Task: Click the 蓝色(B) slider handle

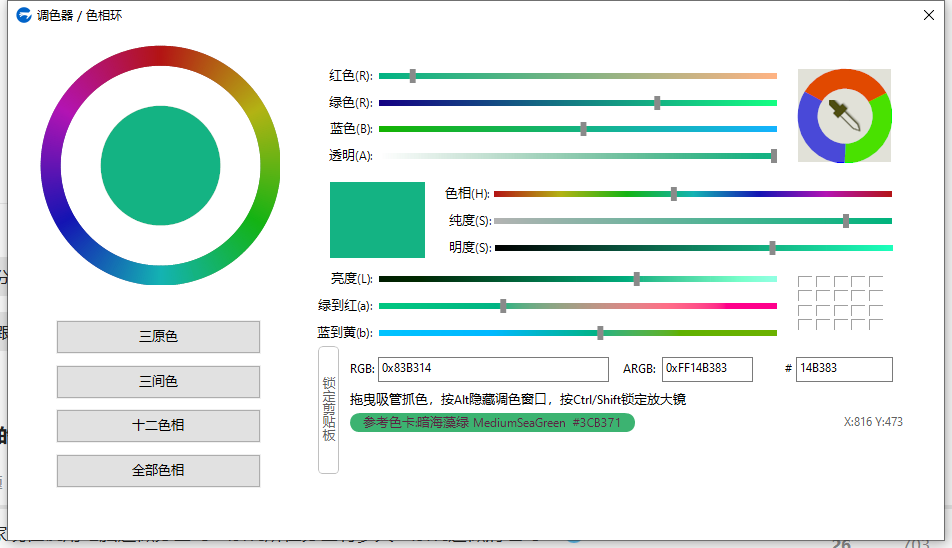Action: pos(583,129)
